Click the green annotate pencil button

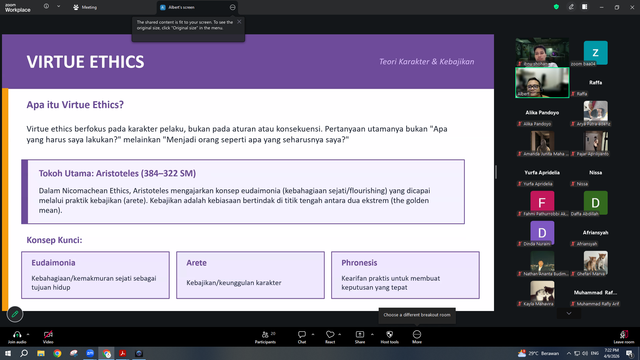click(x=15, y=314)
